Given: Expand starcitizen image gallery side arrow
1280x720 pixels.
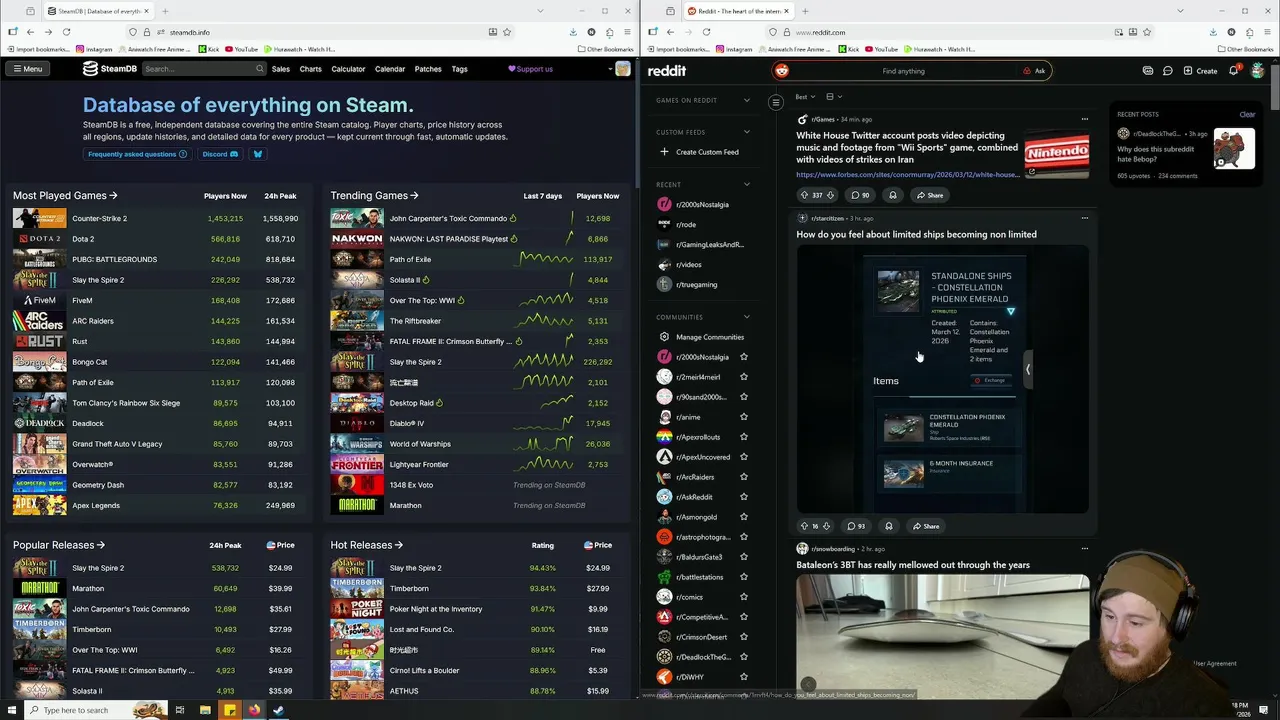Looking at the screenshot, I should tap(1027, 369).
